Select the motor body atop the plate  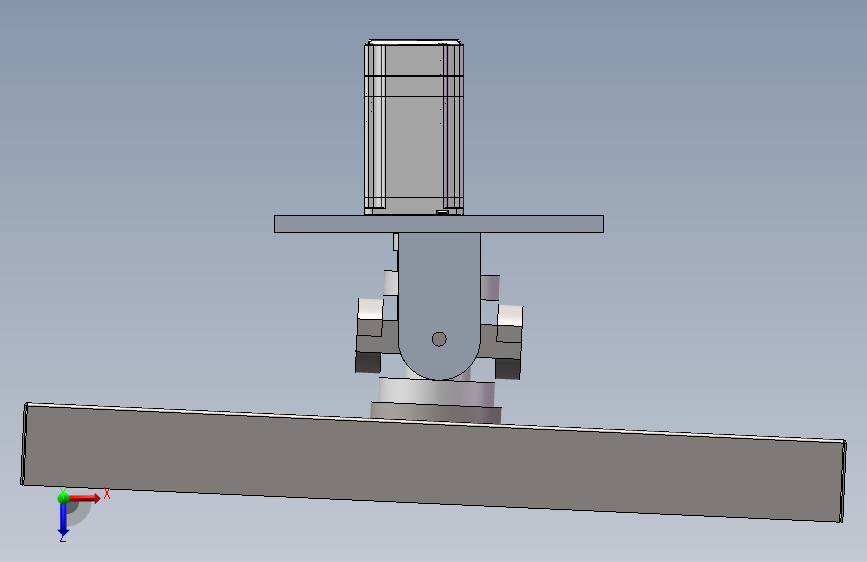[x=414, y=127]
